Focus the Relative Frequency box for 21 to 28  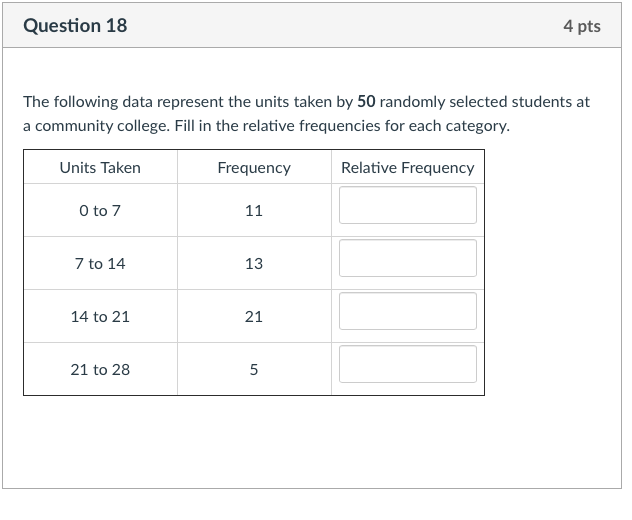tap(407, 364)
